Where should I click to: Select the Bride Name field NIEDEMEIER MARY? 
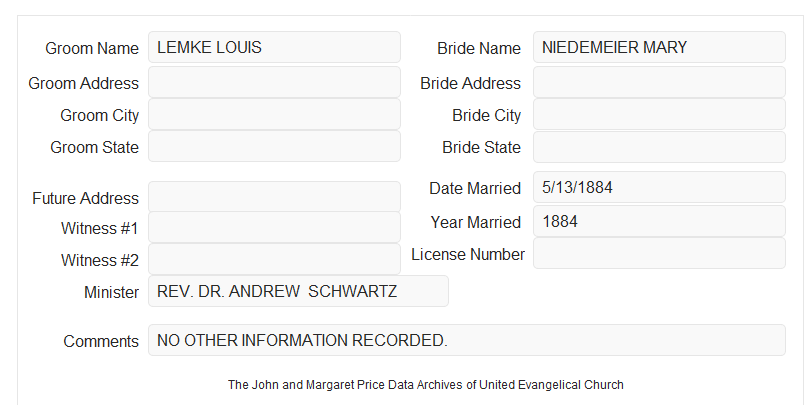tap(659, 47)
